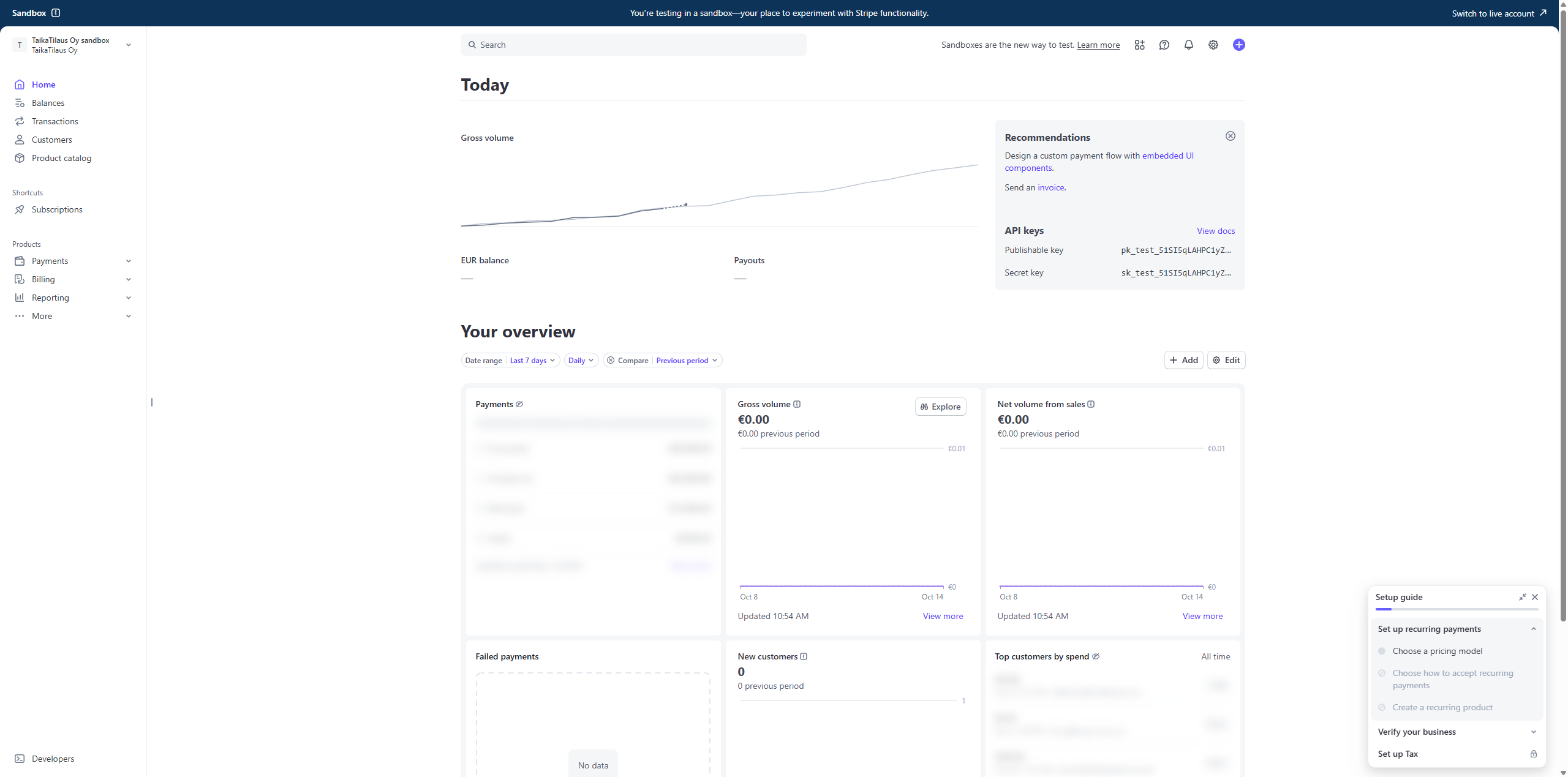This screenshot has width=1568, height=777.
Task: Click the Sandbox info icon
Action: (56, 13)
